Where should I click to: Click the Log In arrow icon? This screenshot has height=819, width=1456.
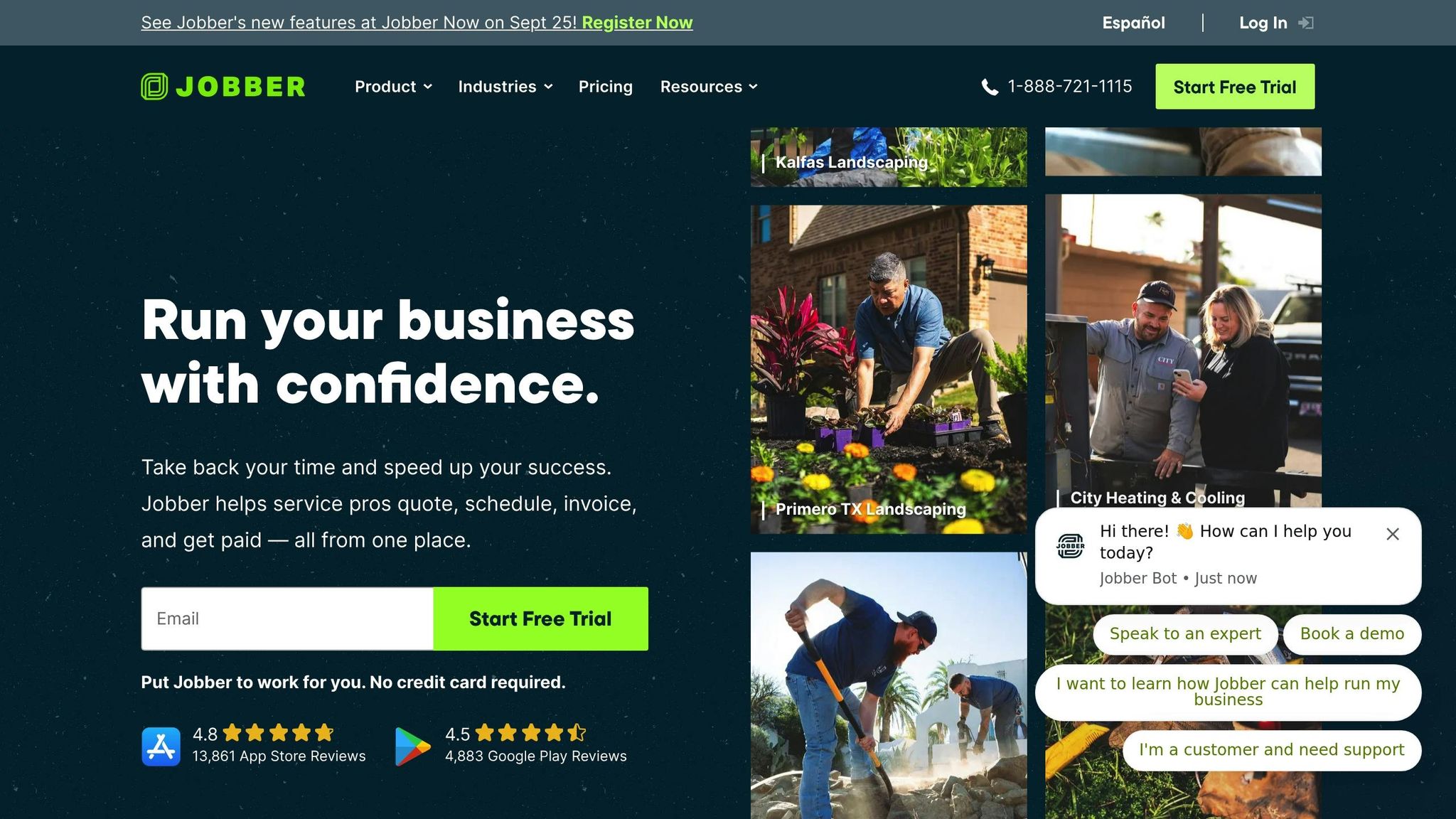[x=1305, y=23]
